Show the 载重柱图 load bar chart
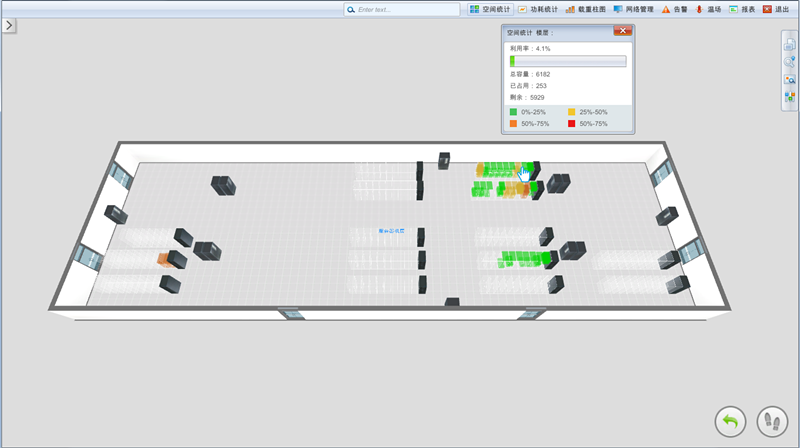This screenshot has height=448, width=800. coord(585,9)
